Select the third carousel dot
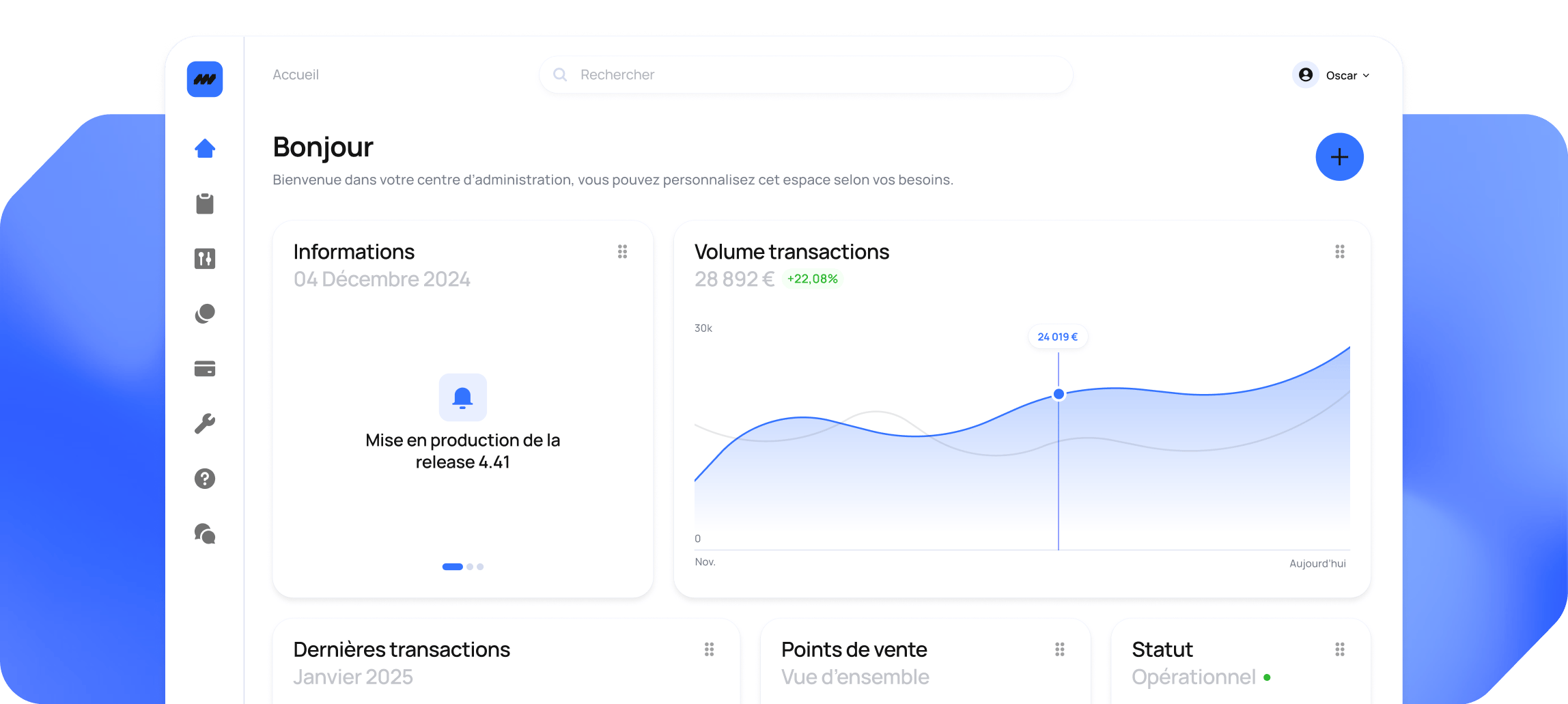 click(x=480, y=567)
